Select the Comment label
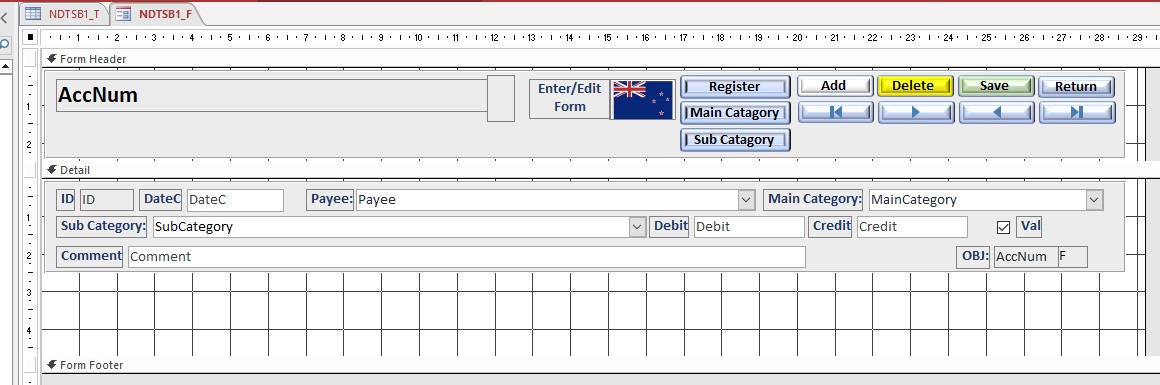Image resolution: width=1160 pixels, height=385 pixels. 90,256
